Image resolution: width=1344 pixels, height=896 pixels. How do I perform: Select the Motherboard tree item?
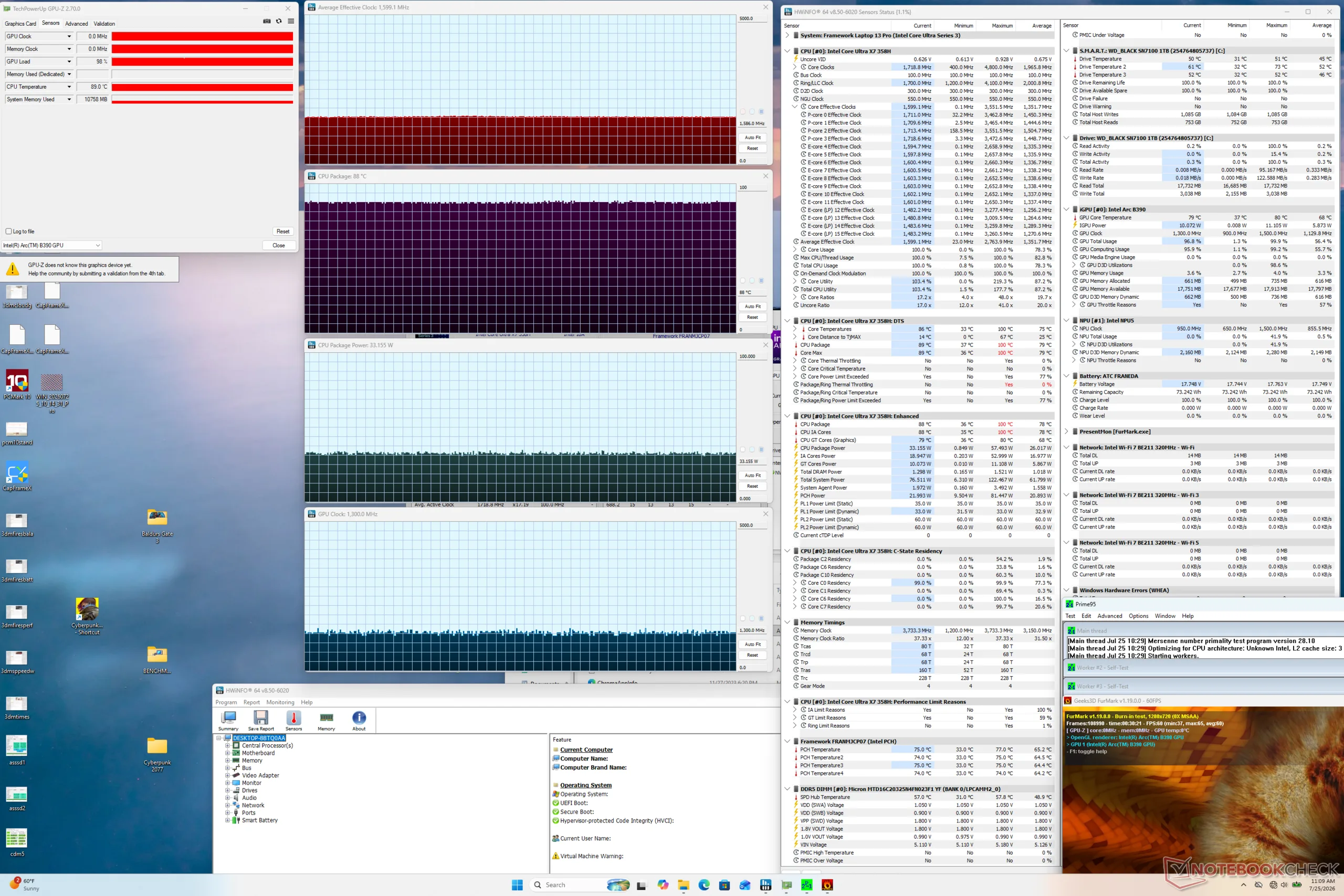258,753
